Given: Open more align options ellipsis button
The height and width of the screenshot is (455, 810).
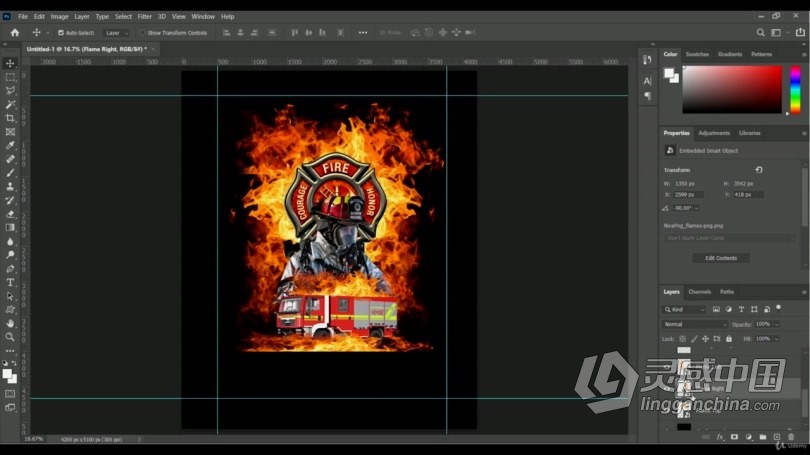Looking at the screenshot, I should [363, 33].
